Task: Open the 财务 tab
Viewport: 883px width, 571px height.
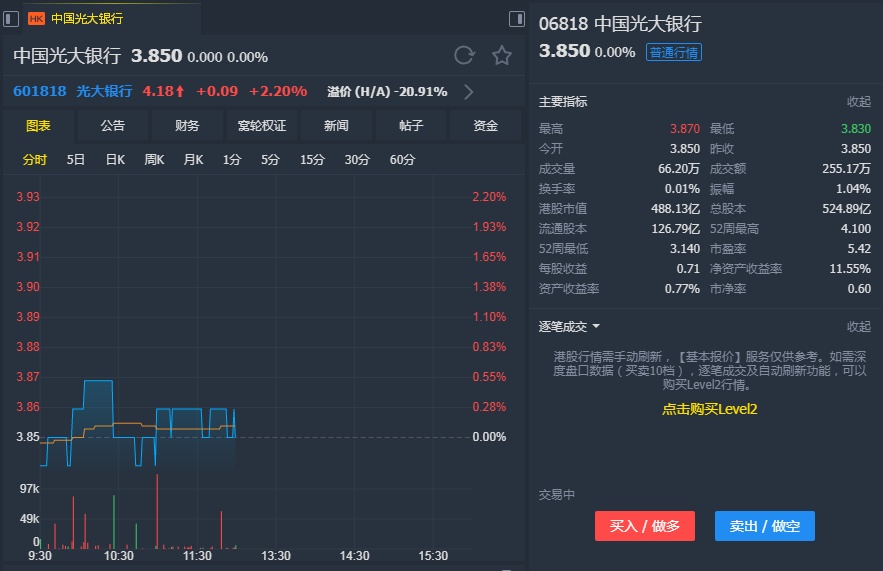Action: (x=187, y=126)
